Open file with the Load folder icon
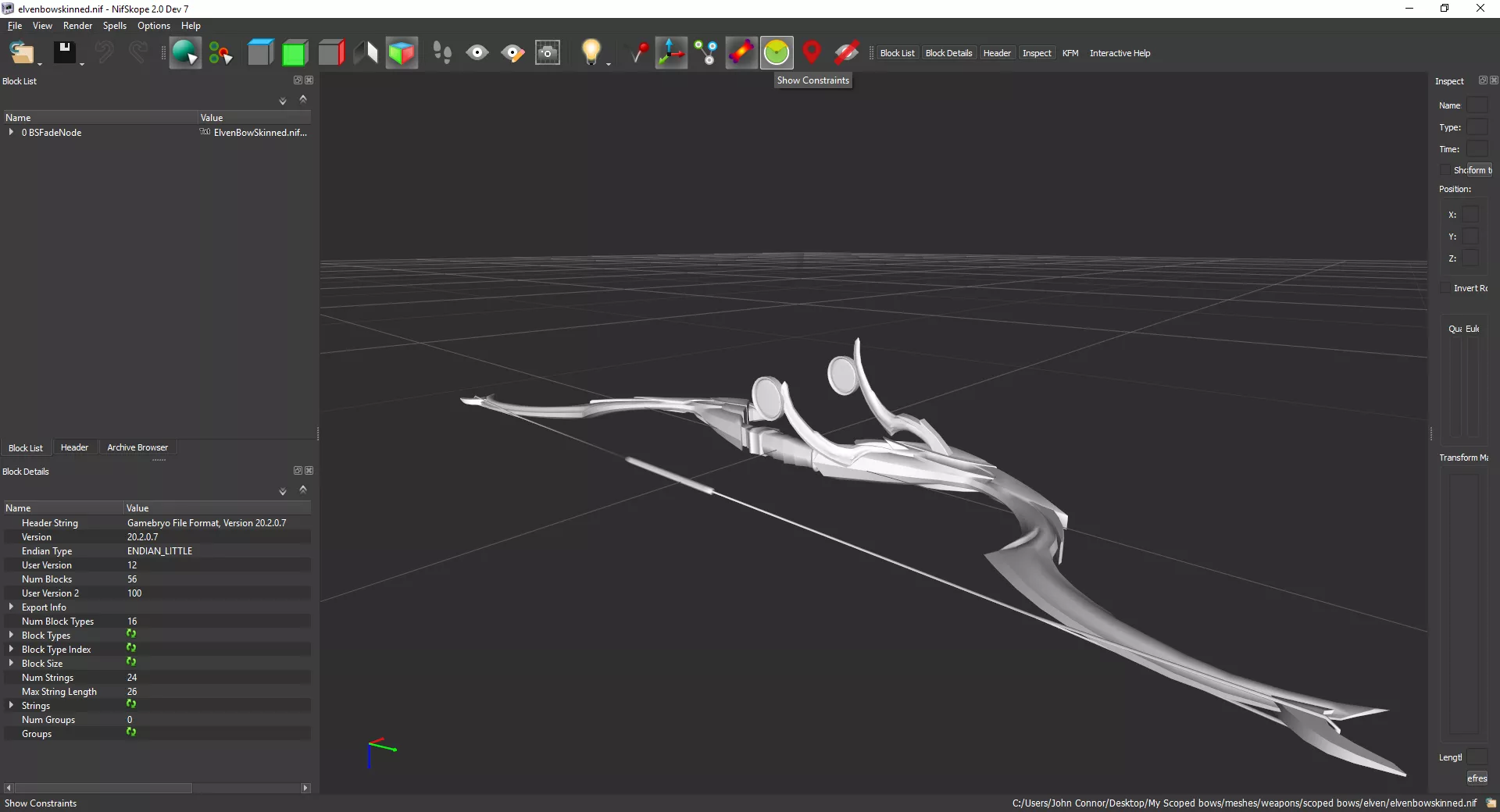The width and height of the screenshot is (1500, 812). point(21,53)
